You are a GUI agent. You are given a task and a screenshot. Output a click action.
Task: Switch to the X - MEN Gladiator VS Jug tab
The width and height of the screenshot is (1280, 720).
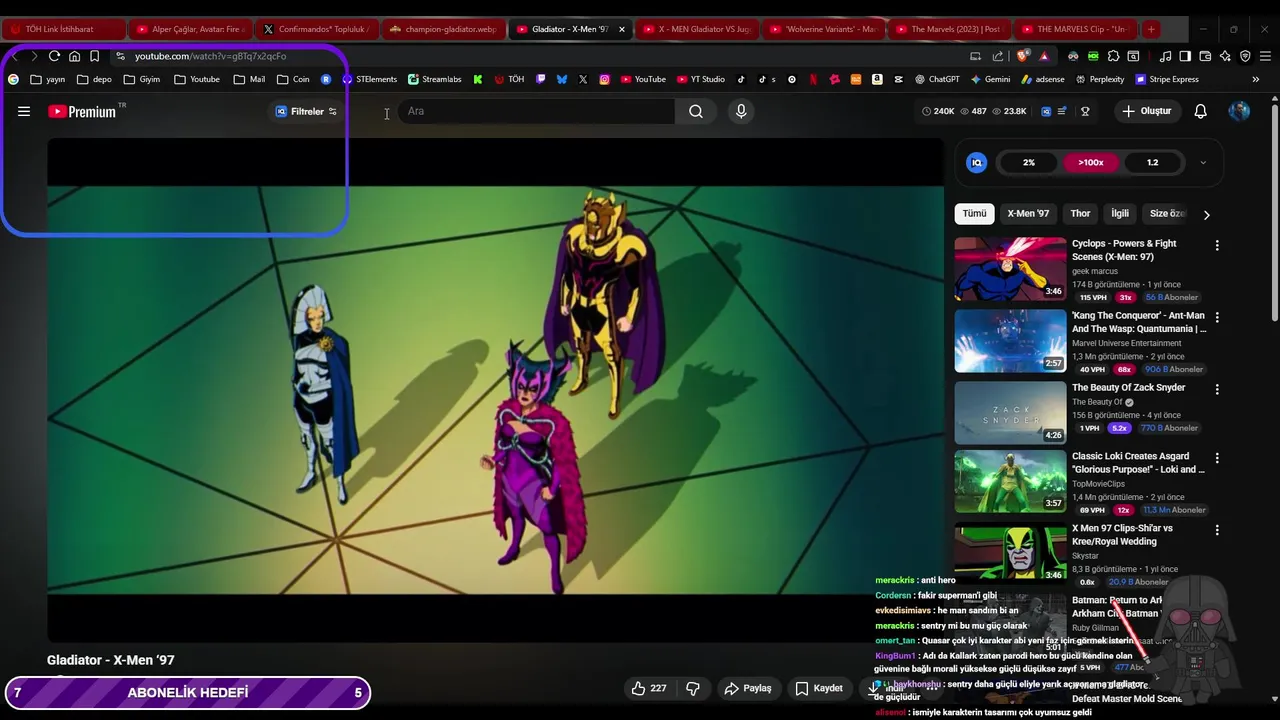tap(697, 29)
